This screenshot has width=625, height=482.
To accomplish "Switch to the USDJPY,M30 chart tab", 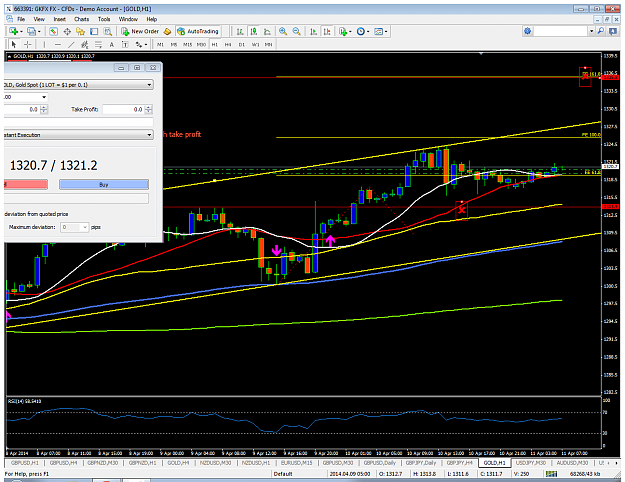I will [x=531, y=463].
